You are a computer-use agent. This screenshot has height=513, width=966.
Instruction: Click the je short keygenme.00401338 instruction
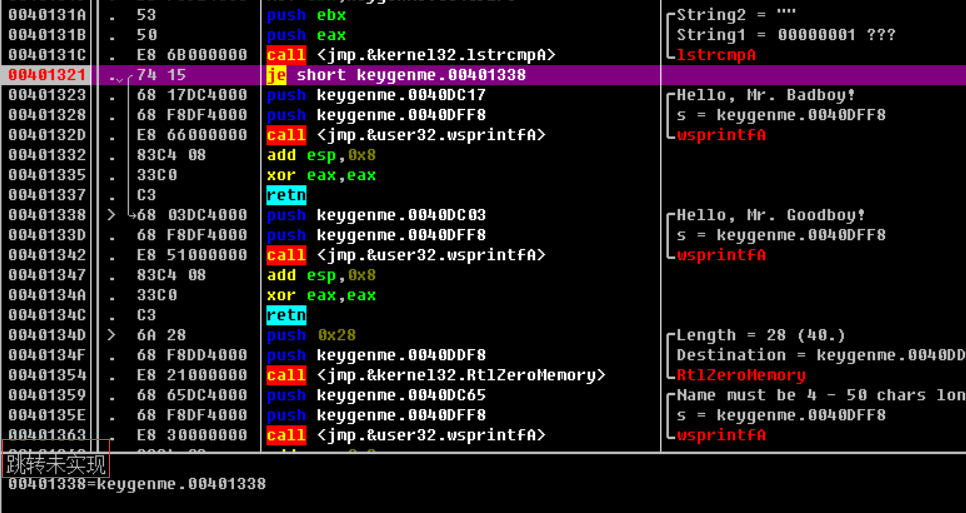point(395,75)
